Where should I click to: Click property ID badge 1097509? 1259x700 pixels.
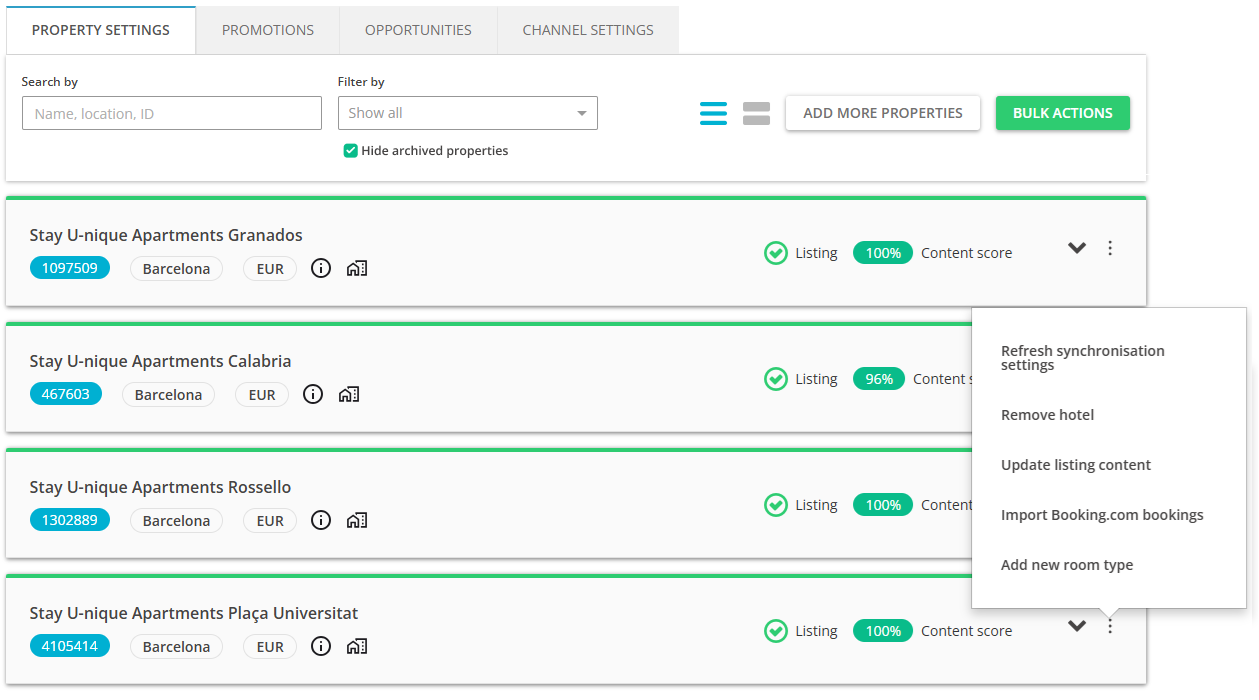coord(70,269)
